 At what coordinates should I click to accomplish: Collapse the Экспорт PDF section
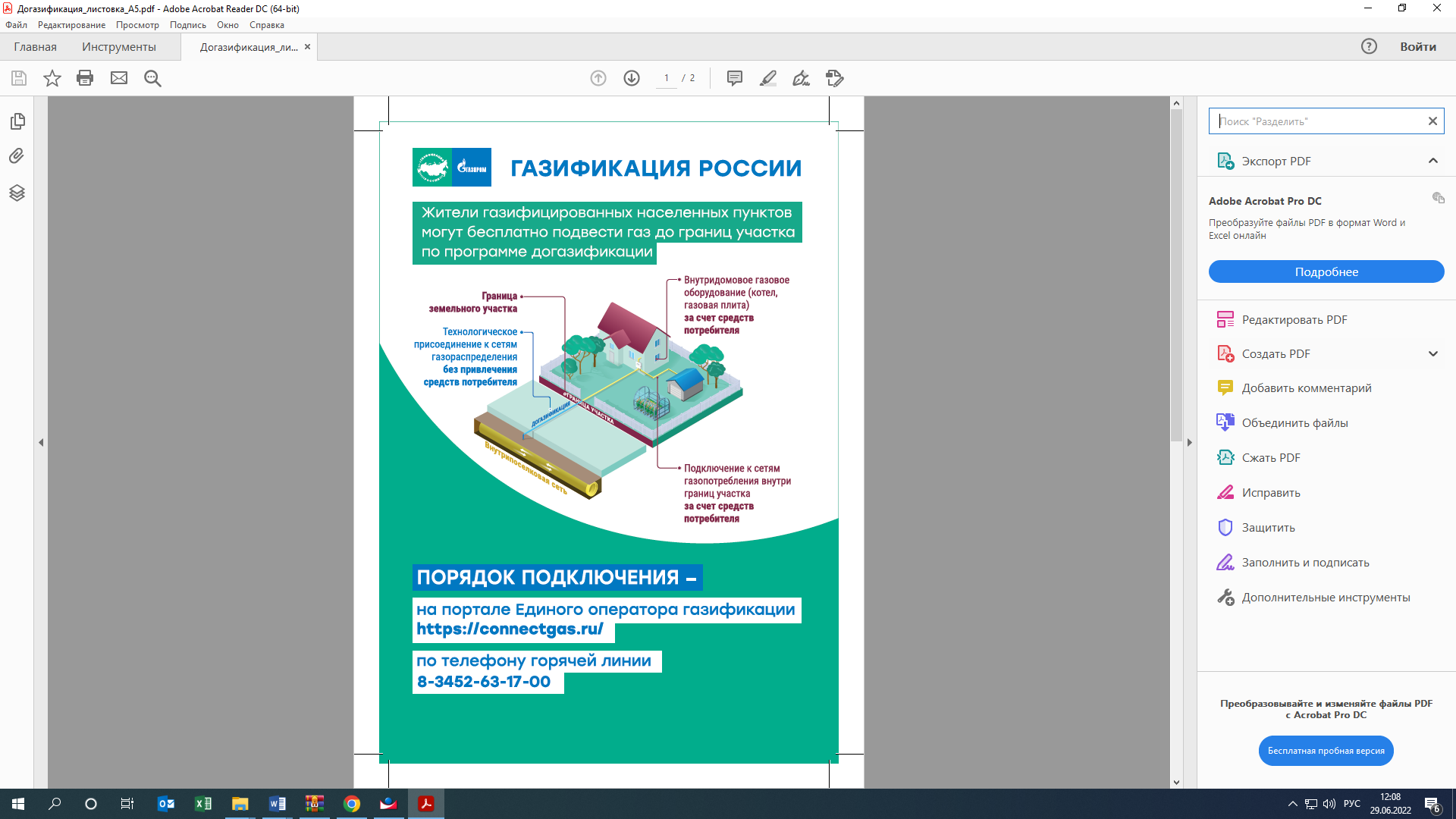[x=1432, y=161]
